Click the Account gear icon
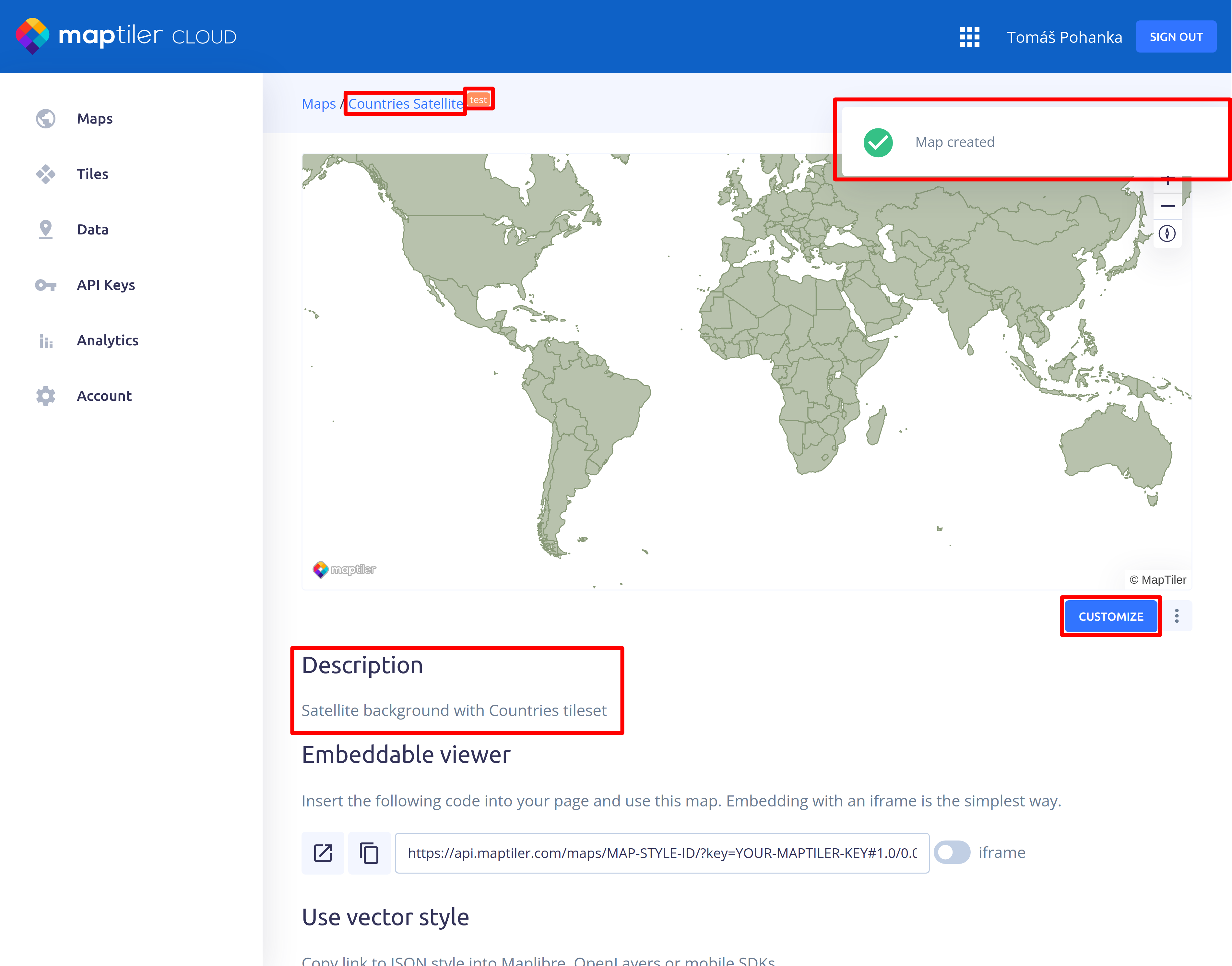Image resolution: width=1232 pixels, height=966 pixels. click(45, 396)
